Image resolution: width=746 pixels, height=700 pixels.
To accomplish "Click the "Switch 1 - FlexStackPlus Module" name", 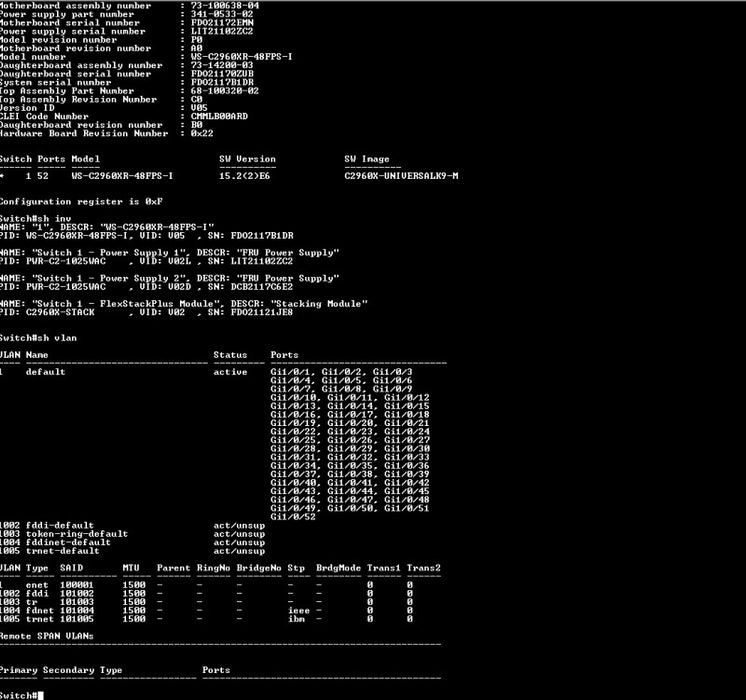I will 125,304.
